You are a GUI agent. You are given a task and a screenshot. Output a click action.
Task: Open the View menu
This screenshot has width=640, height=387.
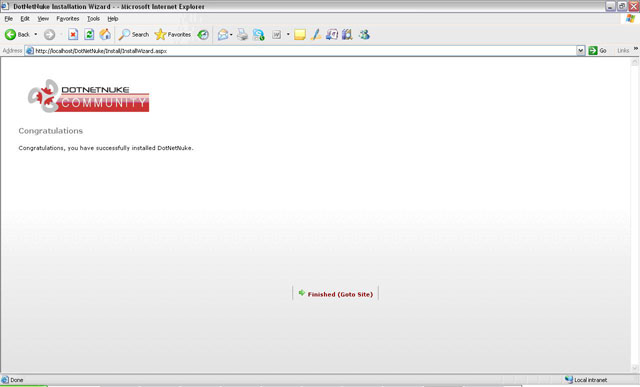43,19
